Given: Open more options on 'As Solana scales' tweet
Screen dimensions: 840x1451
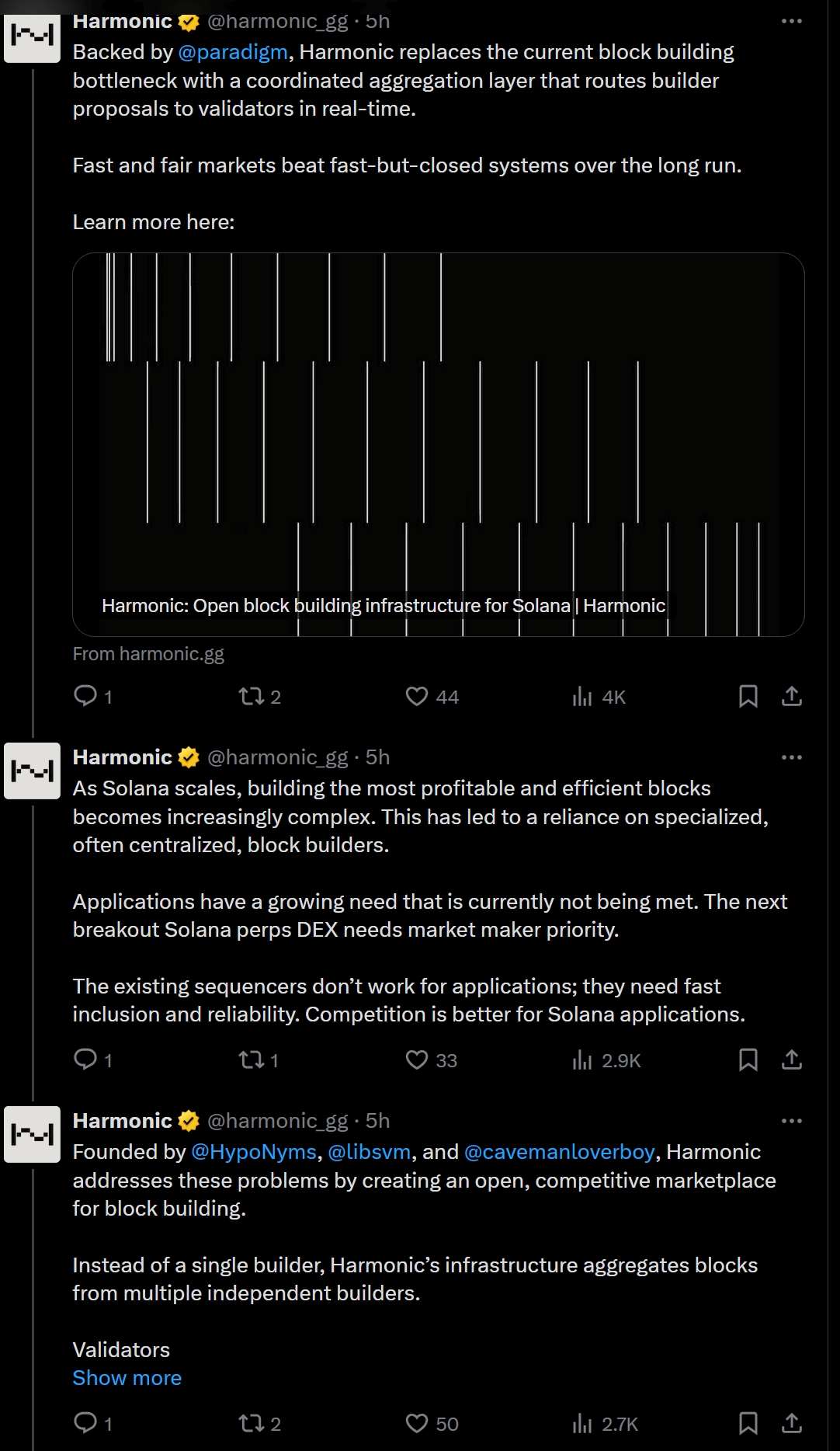Looking at the screenshot, I should pos(791,757).
